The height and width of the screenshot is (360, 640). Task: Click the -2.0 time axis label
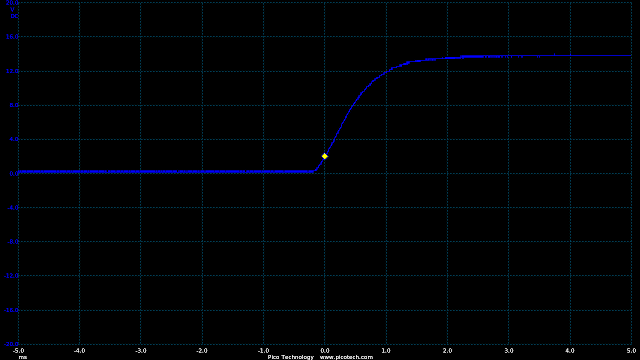pos(202,351)
